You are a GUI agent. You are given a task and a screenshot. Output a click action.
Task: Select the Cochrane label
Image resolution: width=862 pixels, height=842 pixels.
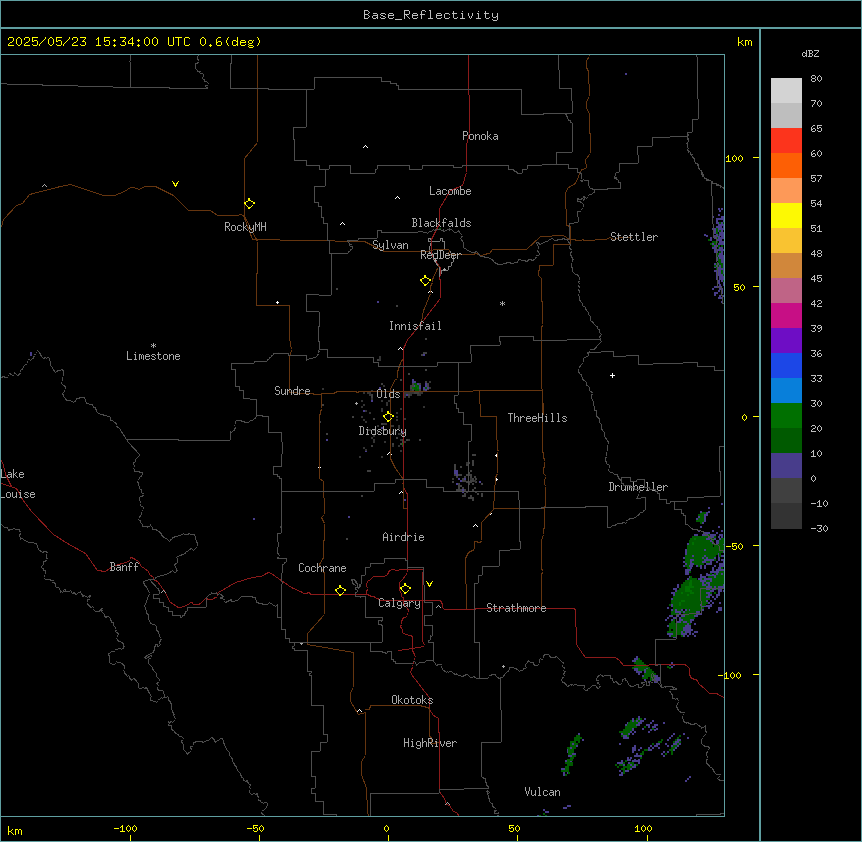tap(322, 568)
